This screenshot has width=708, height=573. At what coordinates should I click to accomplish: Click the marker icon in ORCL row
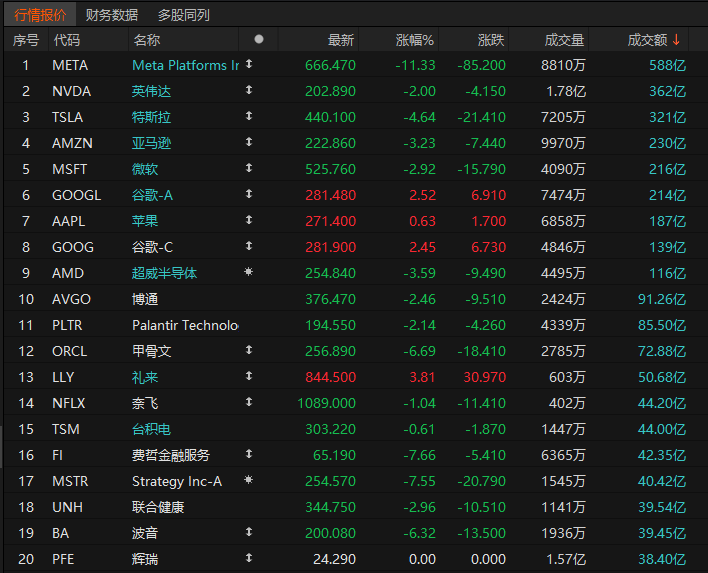point(249,350)
